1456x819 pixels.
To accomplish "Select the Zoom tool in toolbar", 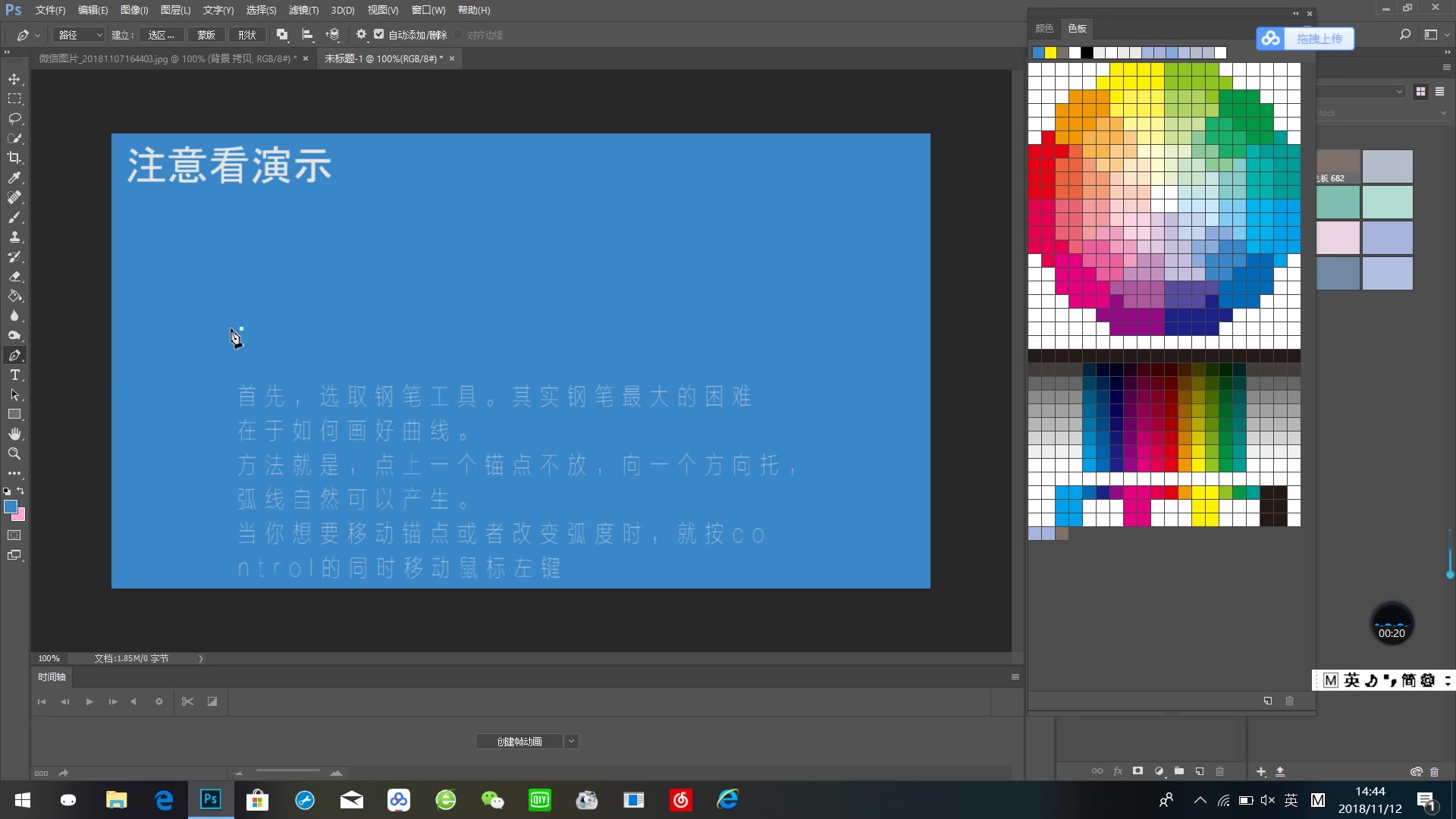I will (14, 453).
